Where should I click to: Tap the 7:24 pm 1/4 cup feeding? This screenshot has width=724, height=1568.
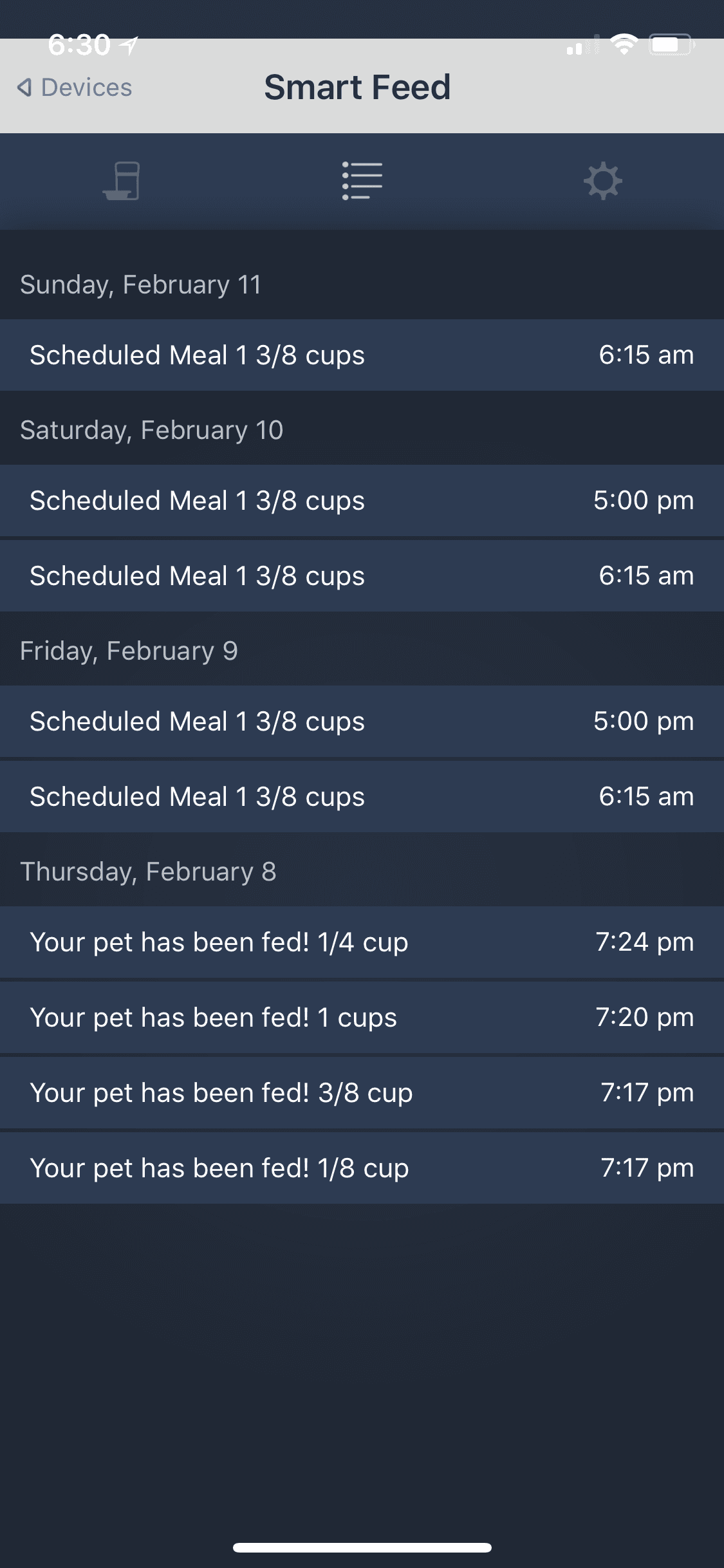(x=362, y=942)
